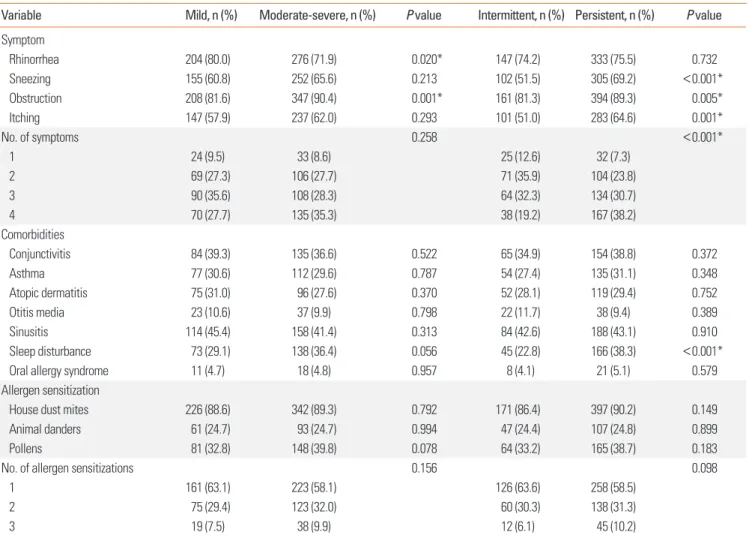Click the value '8 (4.1)'
The width and height of the screenshot is (749, 538).
coord(521,371)
